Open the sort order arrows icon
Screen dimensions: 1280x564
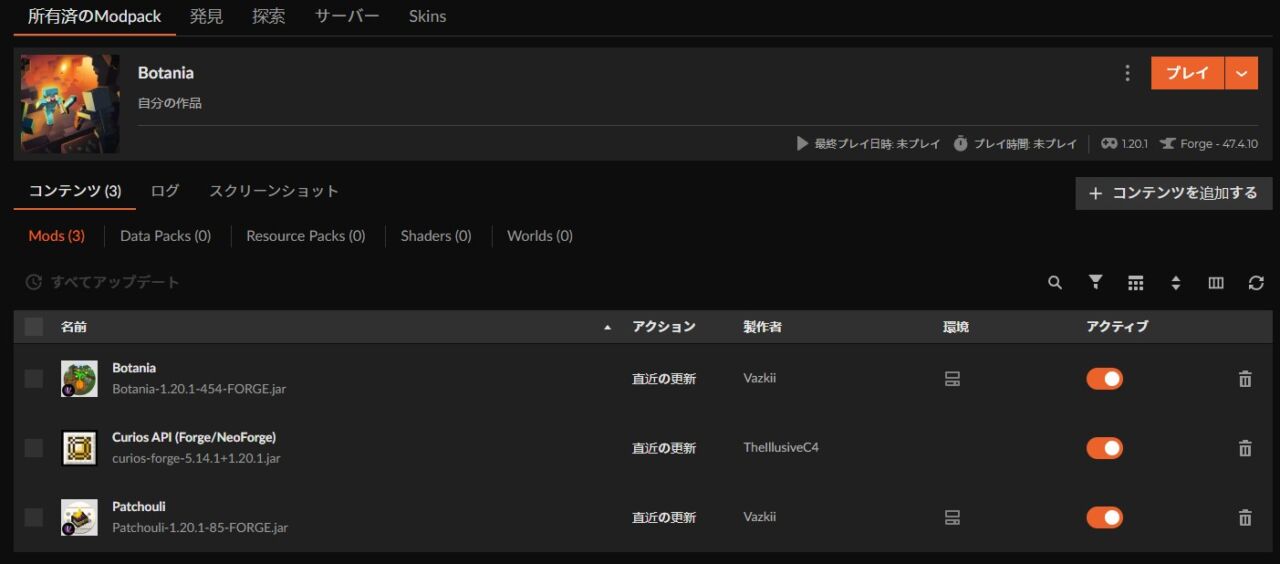[1176, 283]
